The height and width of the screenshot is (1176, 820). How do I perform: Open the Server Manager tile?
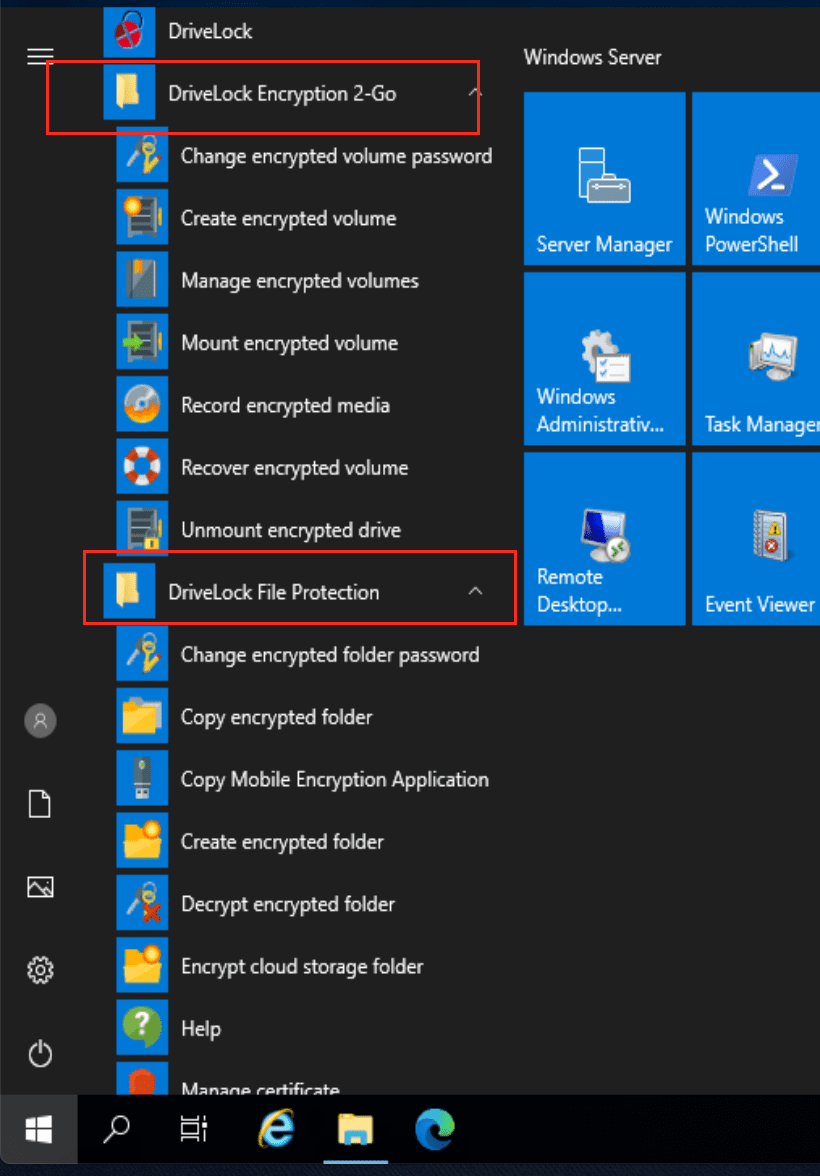click(604, 179)
